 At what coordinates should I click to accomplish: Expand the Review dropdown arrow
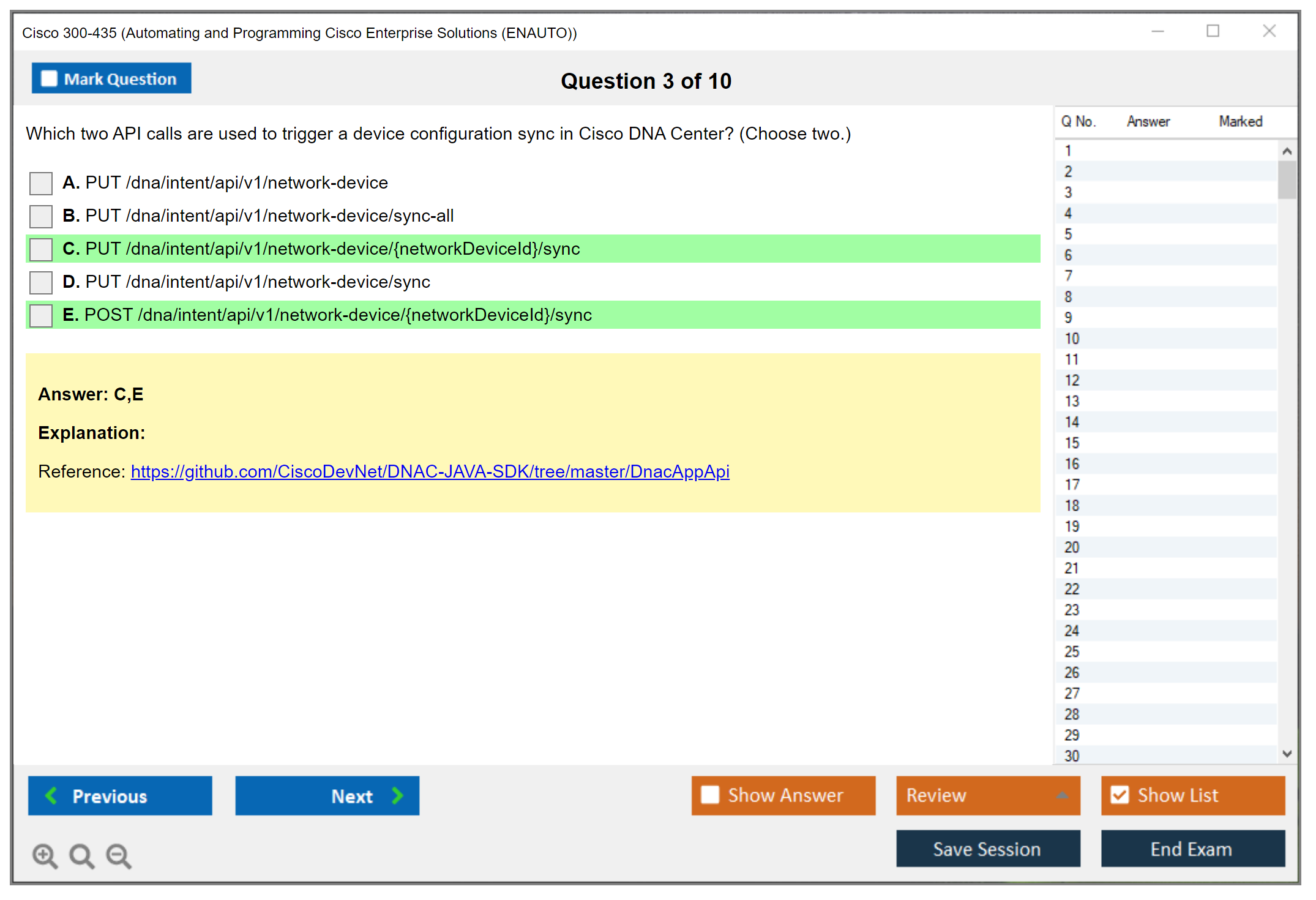pyautogui.click(x=1062, y=795)
